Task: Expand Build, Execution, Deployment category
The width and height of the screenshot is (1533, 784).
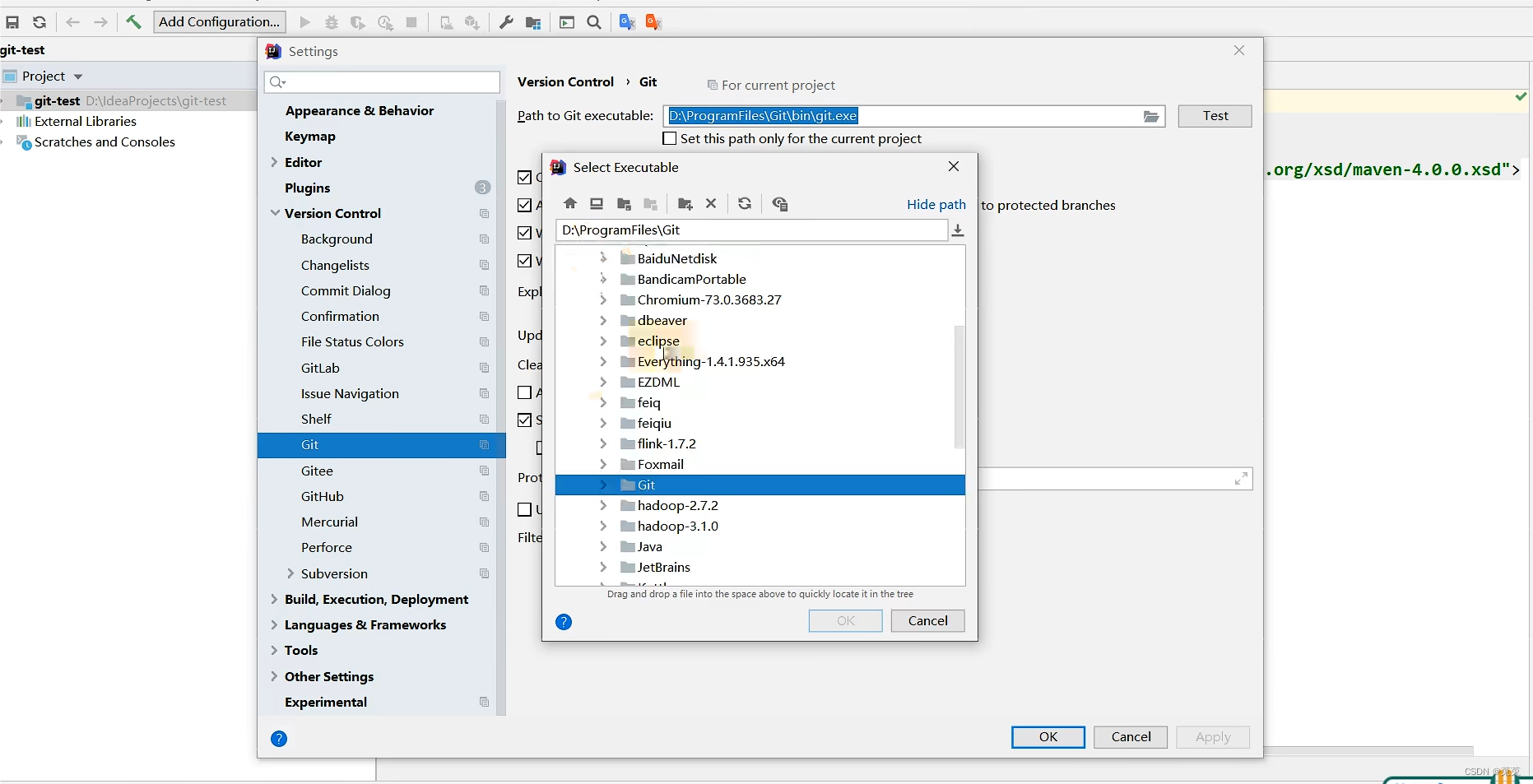Action: 274,599
